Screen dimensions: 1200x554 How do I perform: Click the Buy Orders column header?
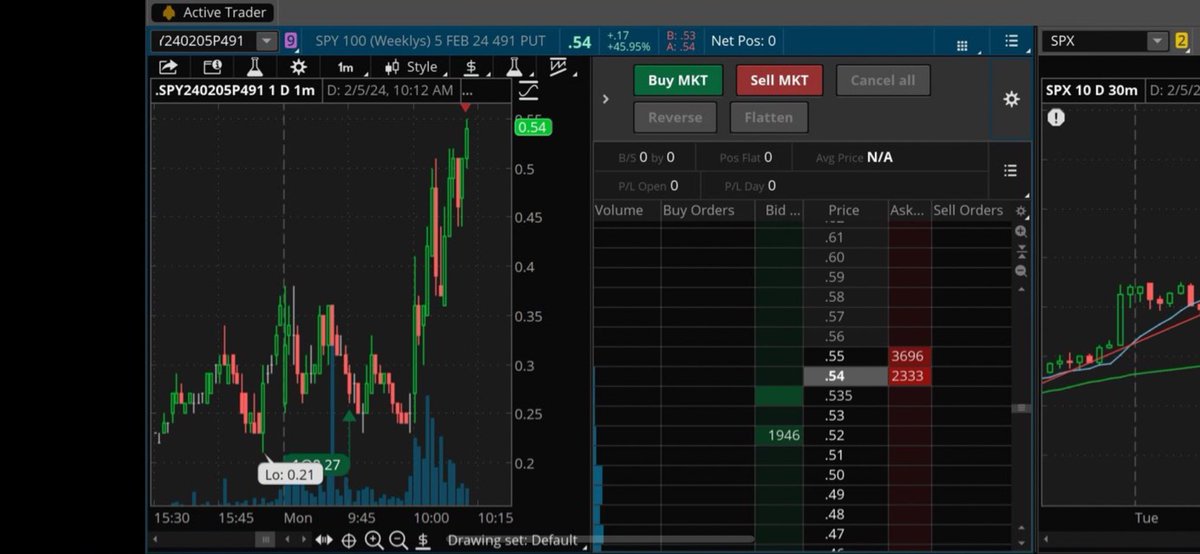[698, 210]
